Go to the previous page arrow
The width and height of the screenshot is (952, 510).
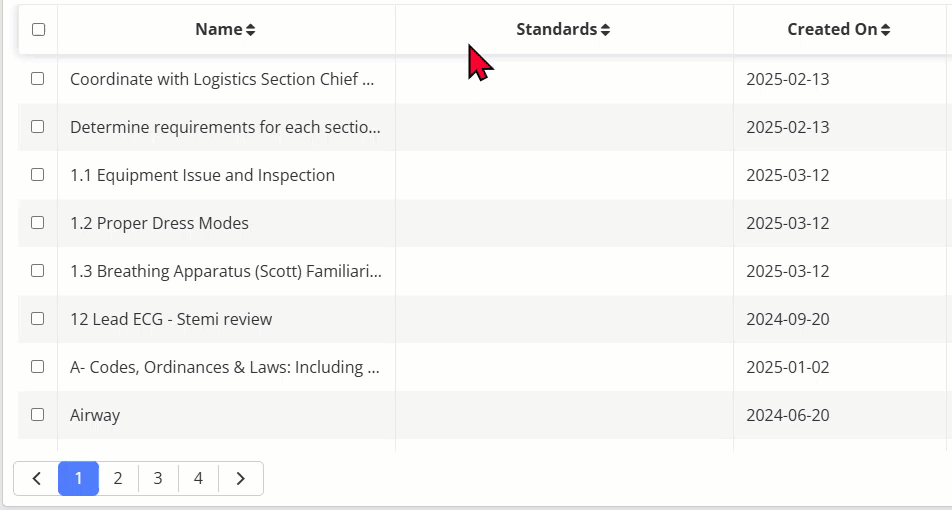click(x=36, y=478)
